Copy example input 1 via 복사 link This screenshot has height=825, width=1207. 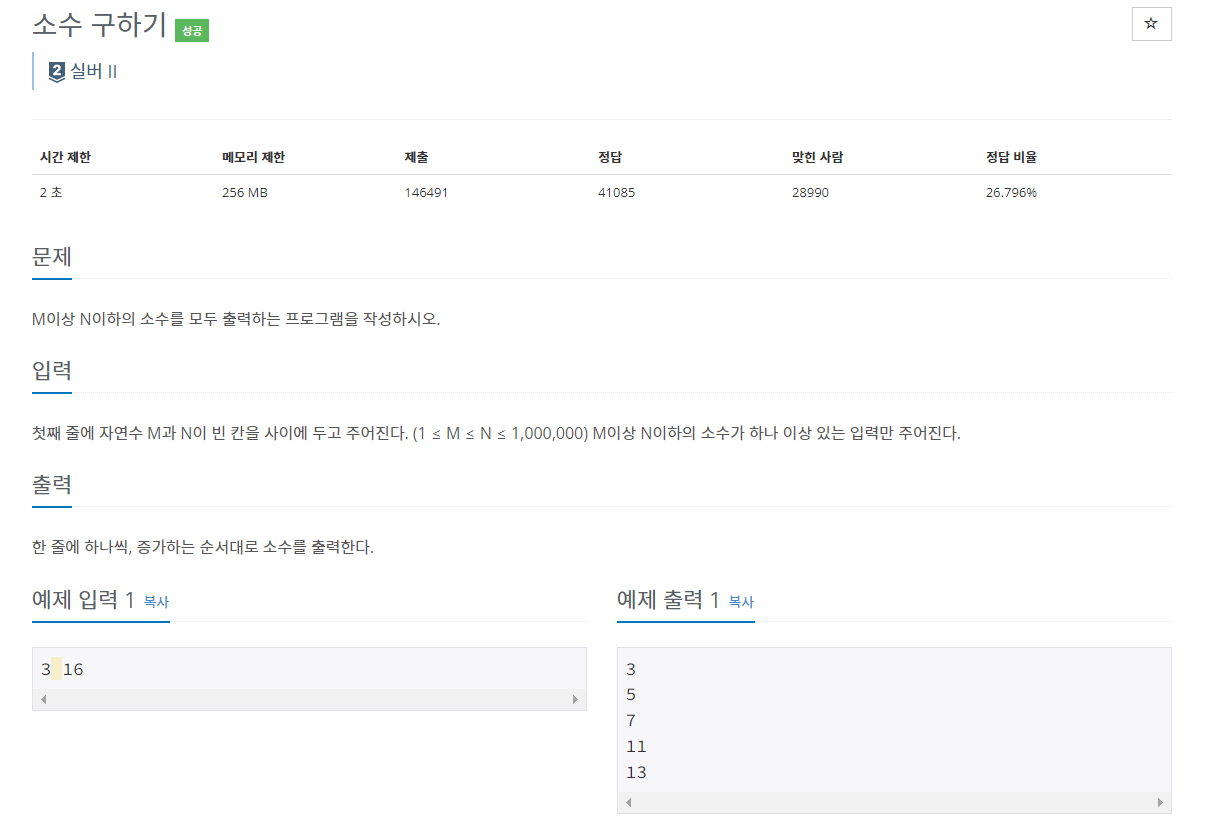click(156, 602)
